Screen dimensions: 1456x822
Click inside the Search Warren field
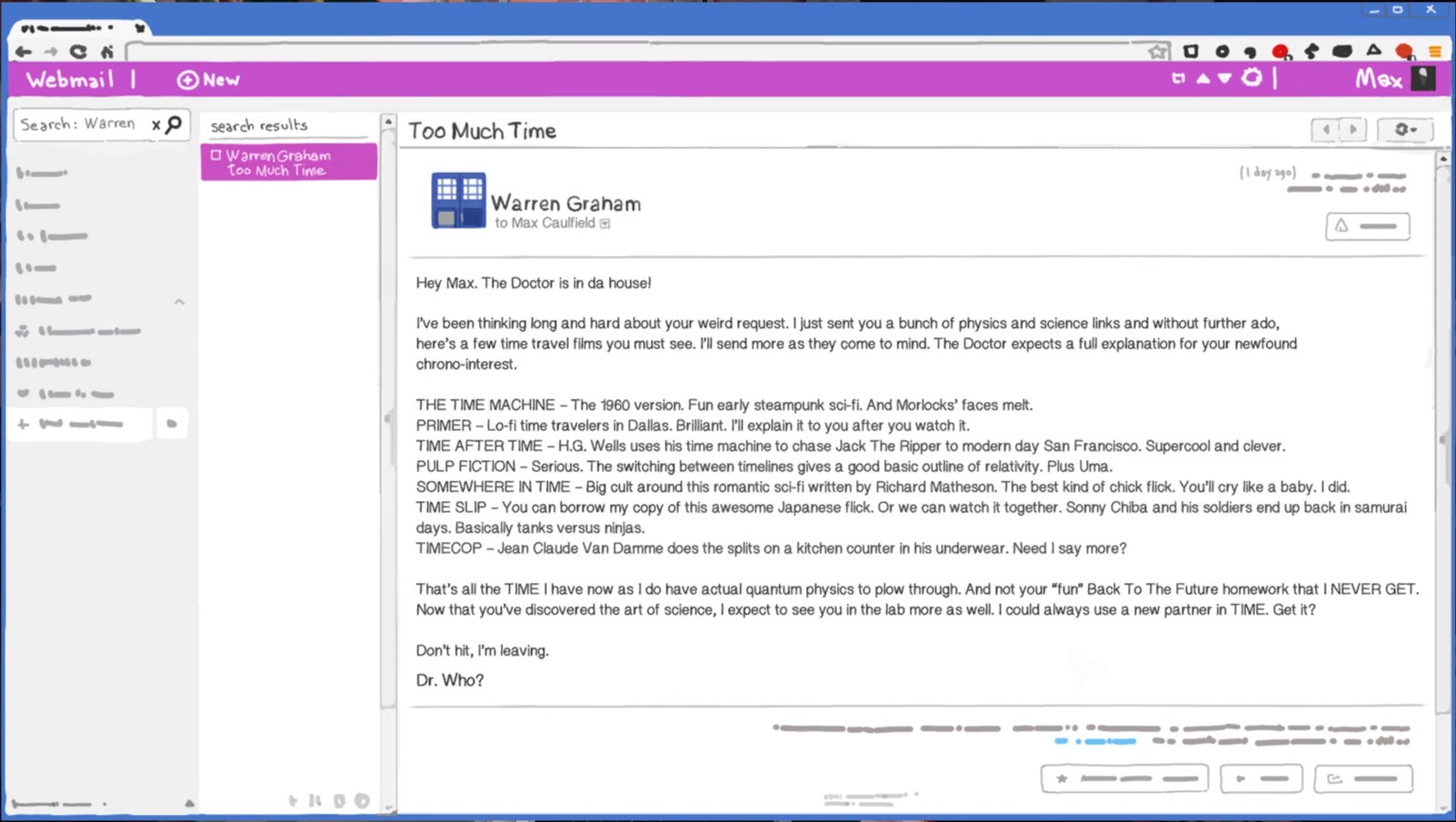[x=80, y=124]
